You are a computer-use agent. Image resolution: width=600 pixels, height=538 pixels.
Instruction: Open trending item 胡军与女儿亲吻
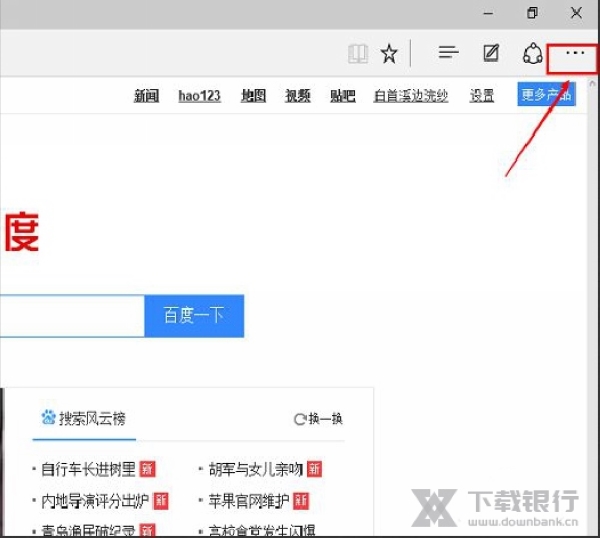tap(256, 469)
